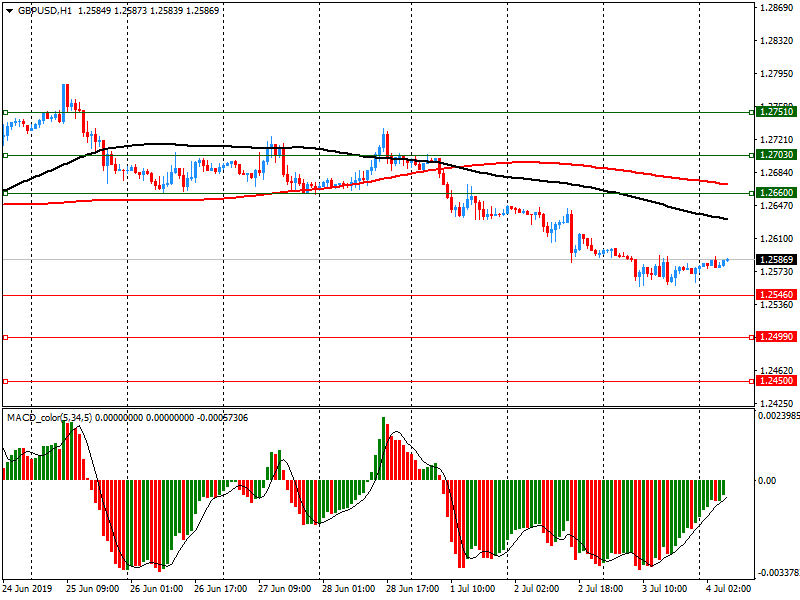Select the red 1.24500 level price tag
The image size is (800, 600).
point(776,381)
